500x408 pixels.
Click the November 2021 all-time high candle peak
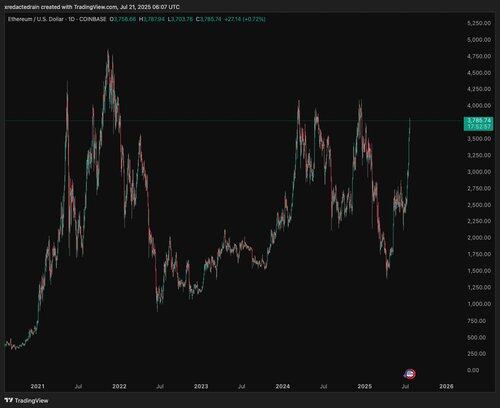(108, 52)
